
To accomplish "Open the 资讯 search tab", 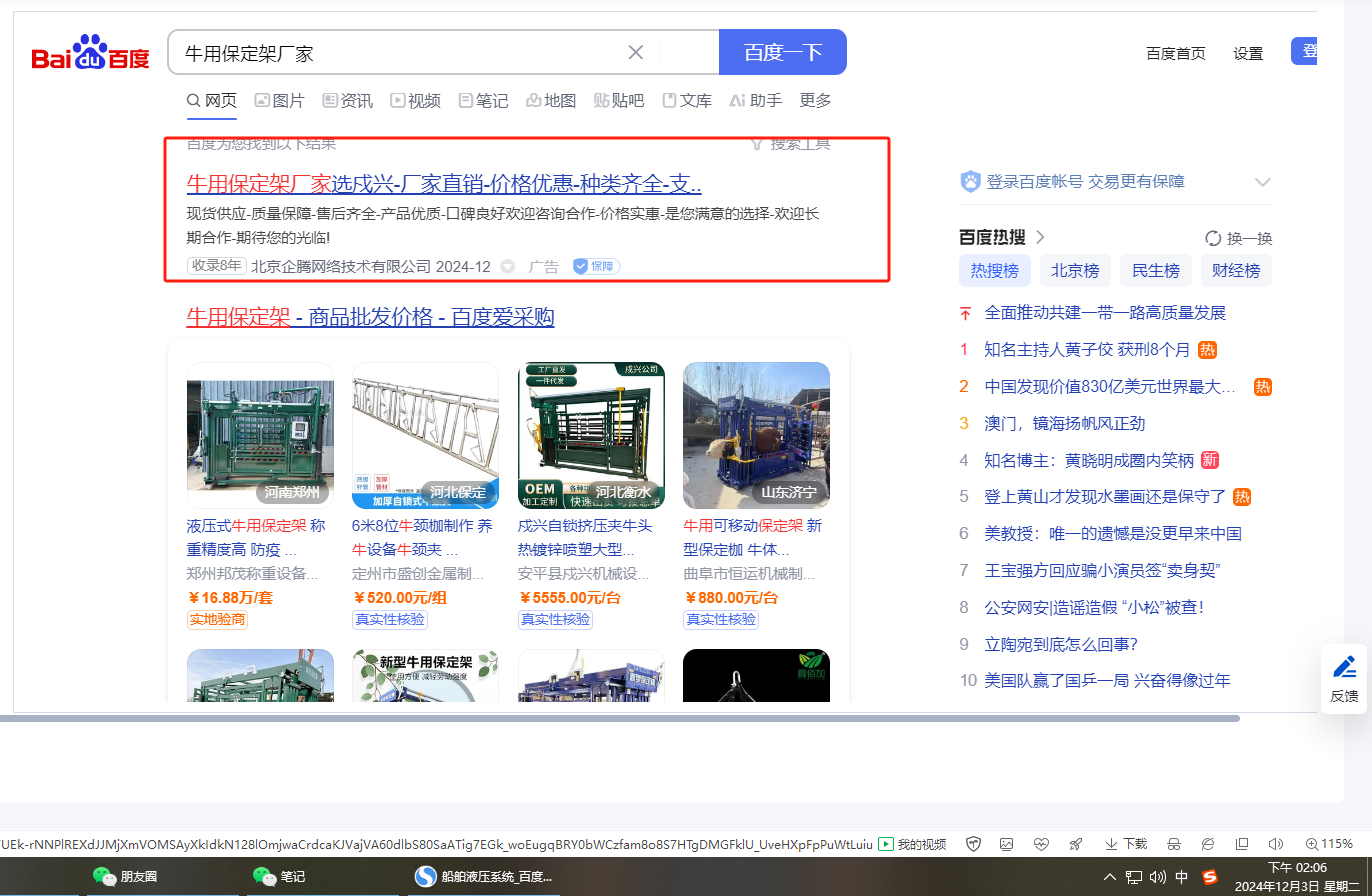I will 347,100.
